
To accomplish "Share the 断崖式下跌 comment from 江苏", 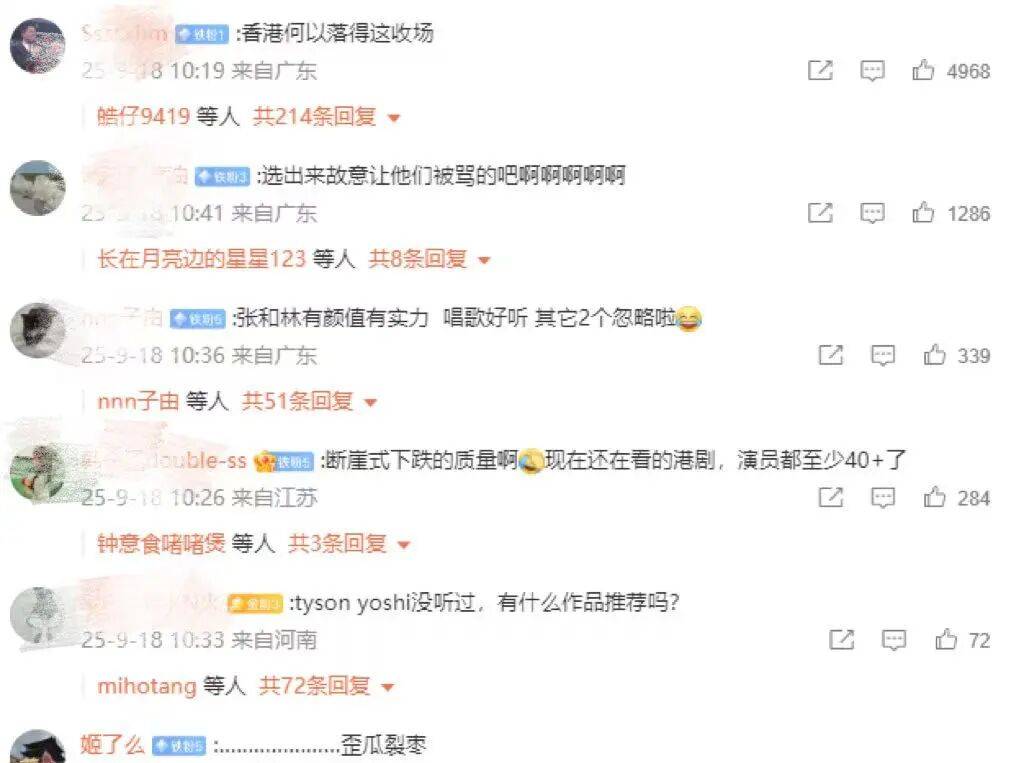I will [831, 497].
